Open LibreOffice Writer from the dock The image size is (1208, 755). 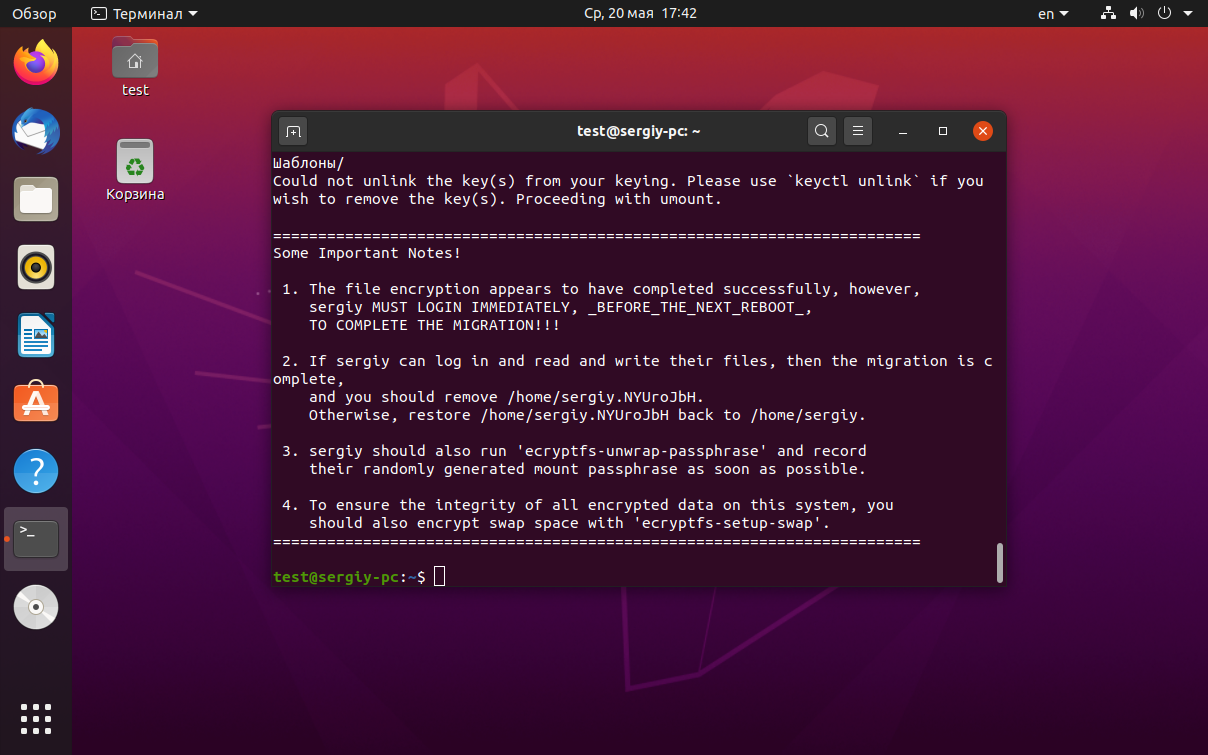click(x=36, y=335)
